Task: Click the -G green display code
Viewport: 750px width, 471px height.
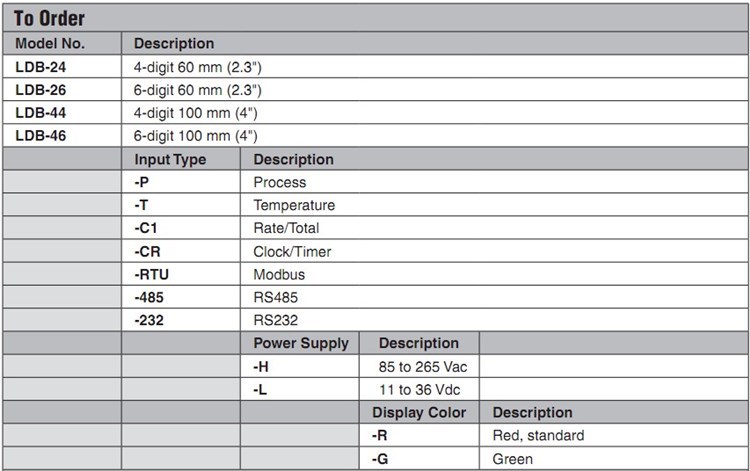Action: point(381,459)
